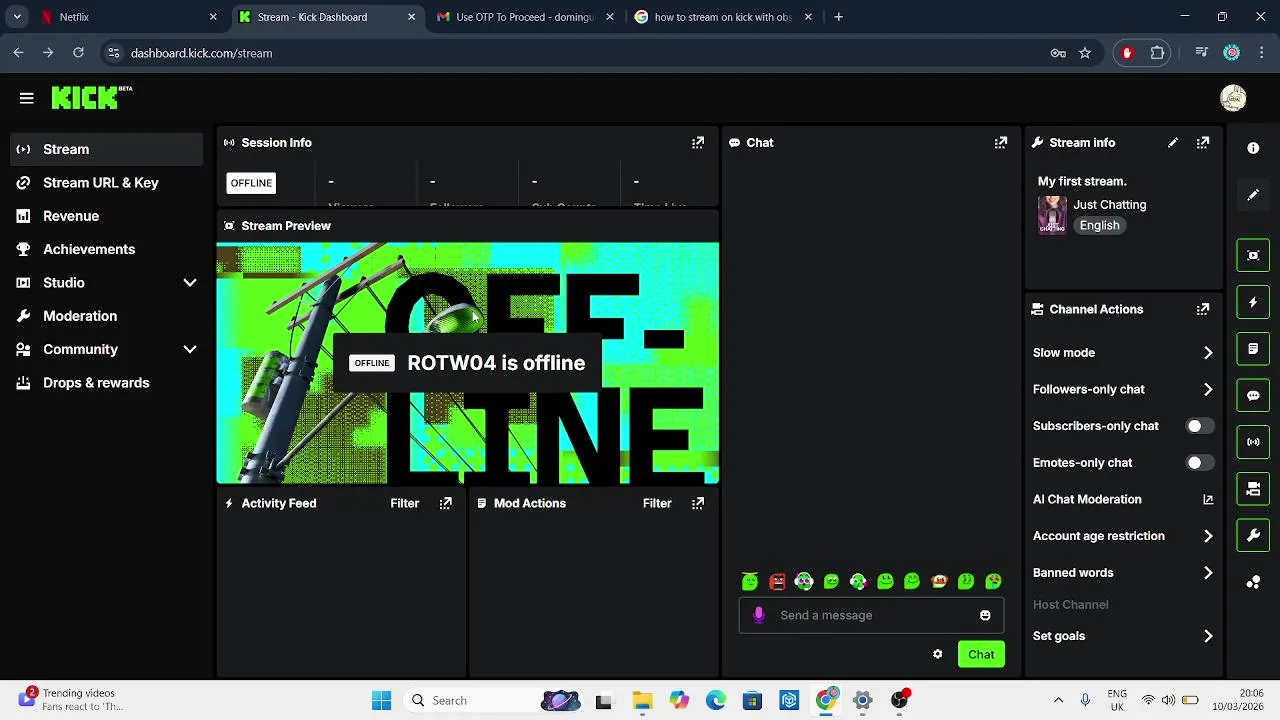
Task: Click the purple microphone icon in chat
Action: tap(759, 615)
